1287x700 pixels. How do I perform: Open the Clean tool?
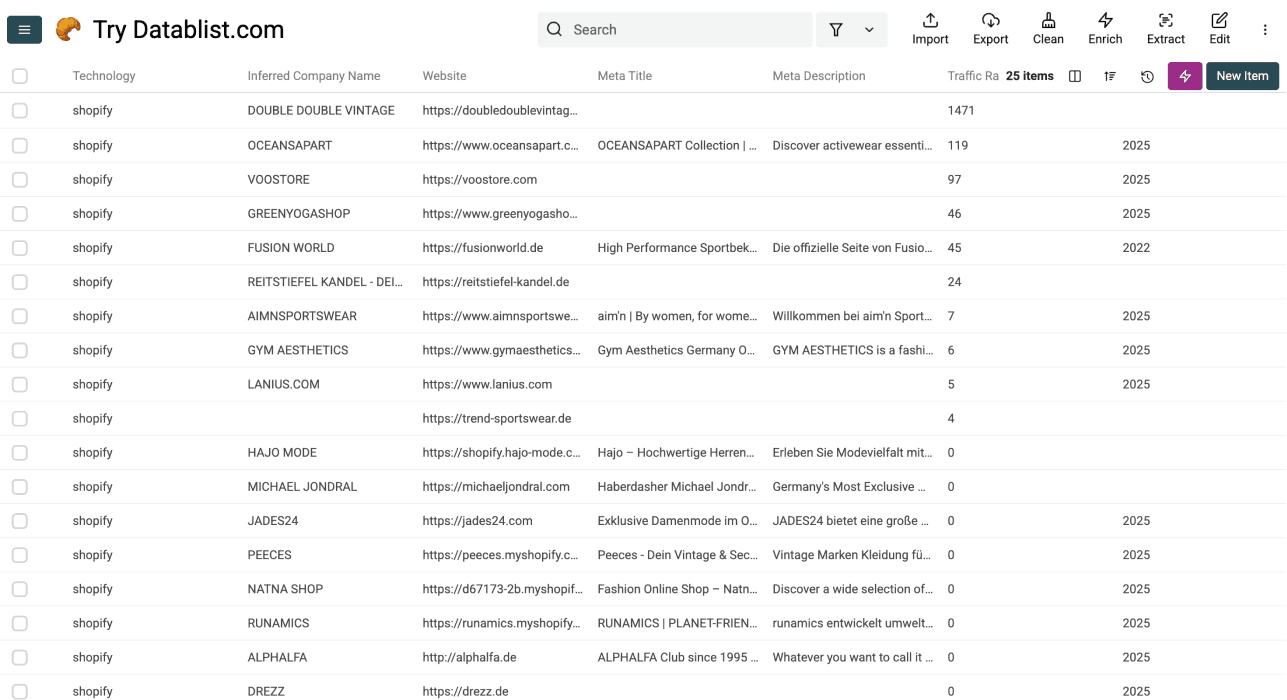[x=1047, y=28]
